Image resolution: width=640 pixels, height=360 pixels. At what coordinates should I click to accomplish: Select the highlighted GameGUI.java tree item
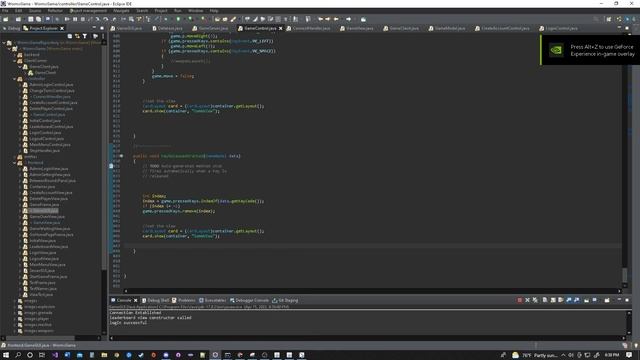[44, 211]
